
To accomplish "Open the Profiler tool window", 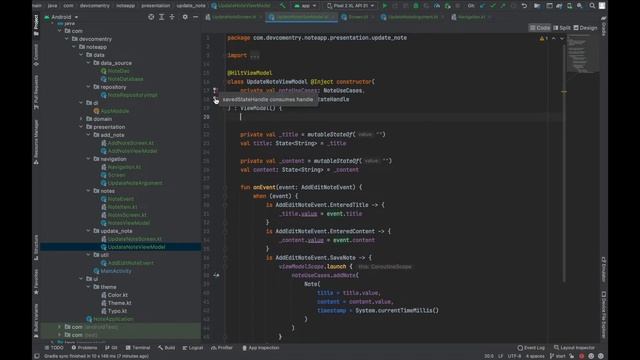I will [222, 348].
